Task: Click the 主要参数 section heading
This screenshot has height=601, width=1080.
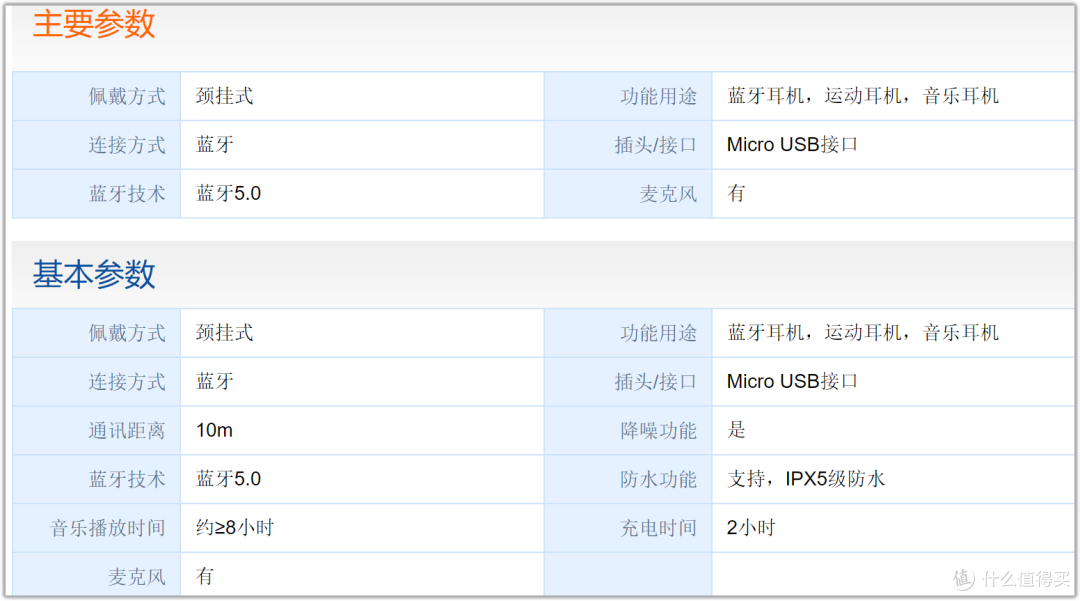Action: click(x=94, y=24)
